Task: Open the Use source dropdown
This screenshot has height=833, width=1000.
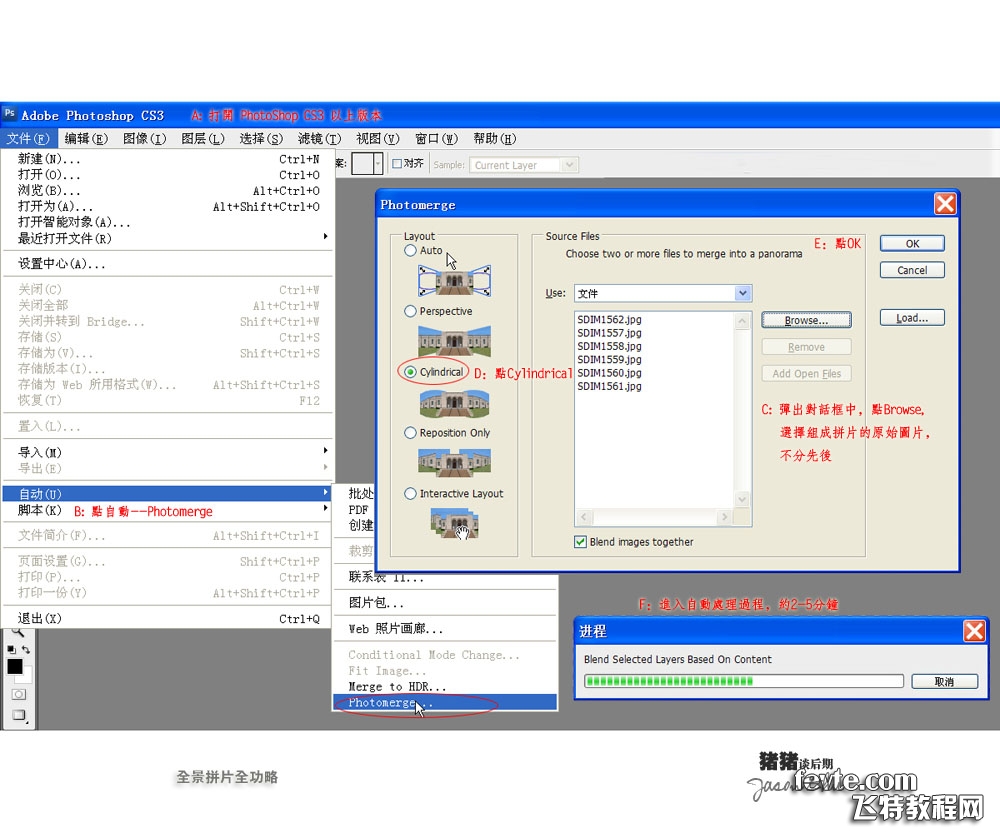Action: (x=742, y=293)
